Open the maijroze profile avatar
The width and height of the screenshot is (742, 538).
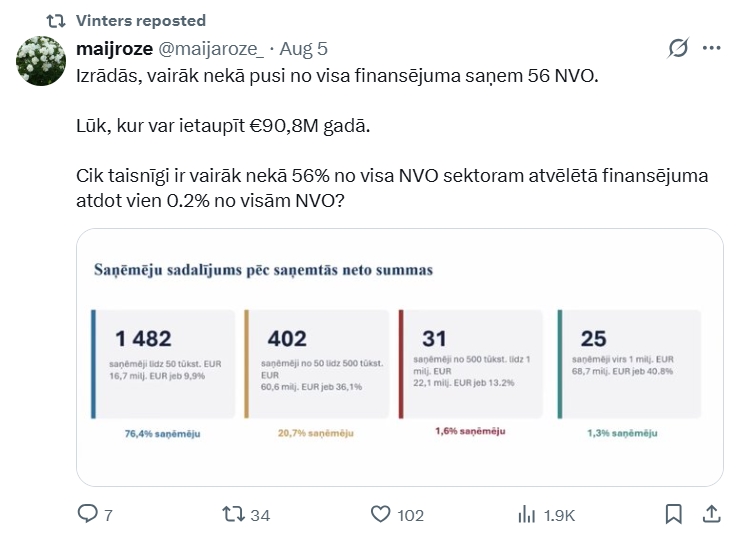point(41,61)
